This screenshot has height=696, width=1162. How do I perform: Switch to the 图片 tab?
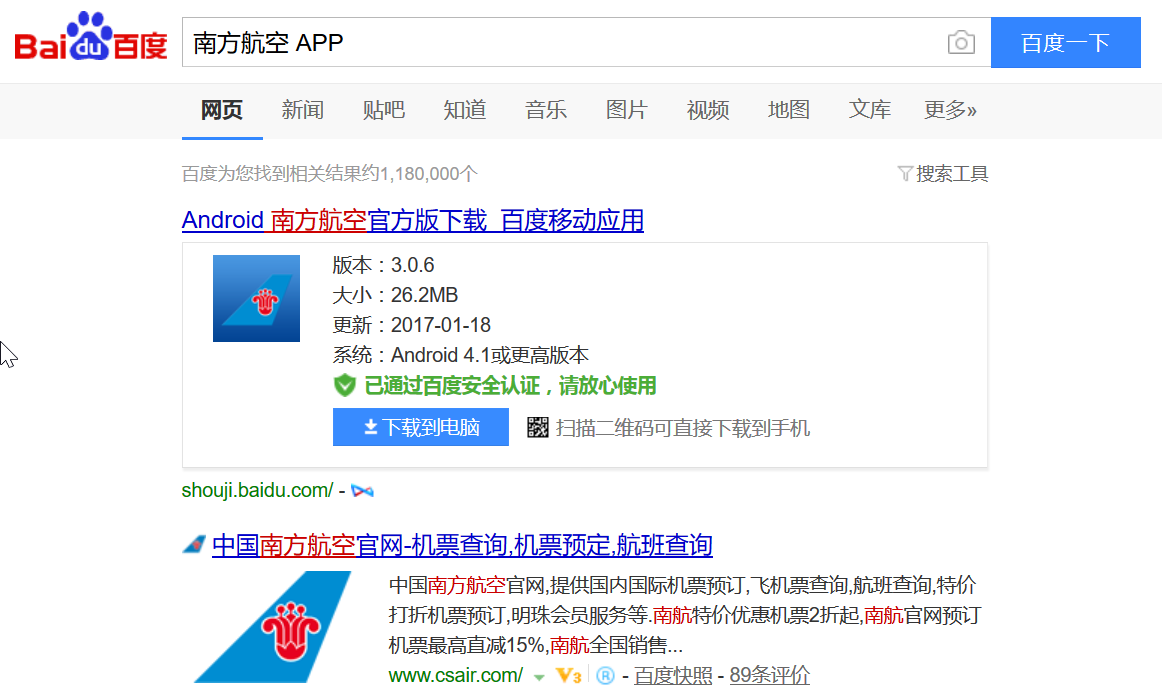coord(627,110)
